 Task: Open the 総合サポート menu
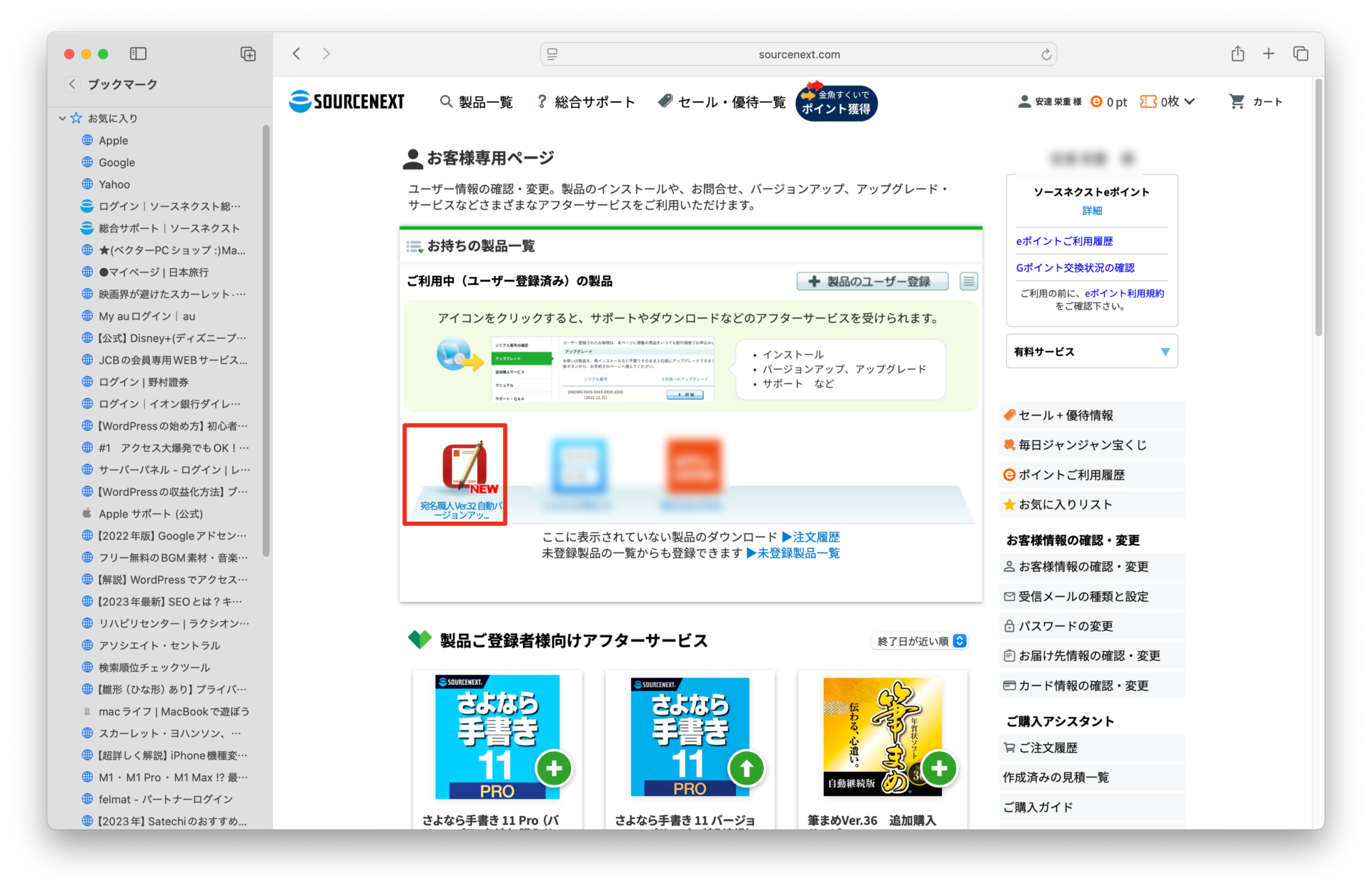pyautogui.click(x=586, y=101)
